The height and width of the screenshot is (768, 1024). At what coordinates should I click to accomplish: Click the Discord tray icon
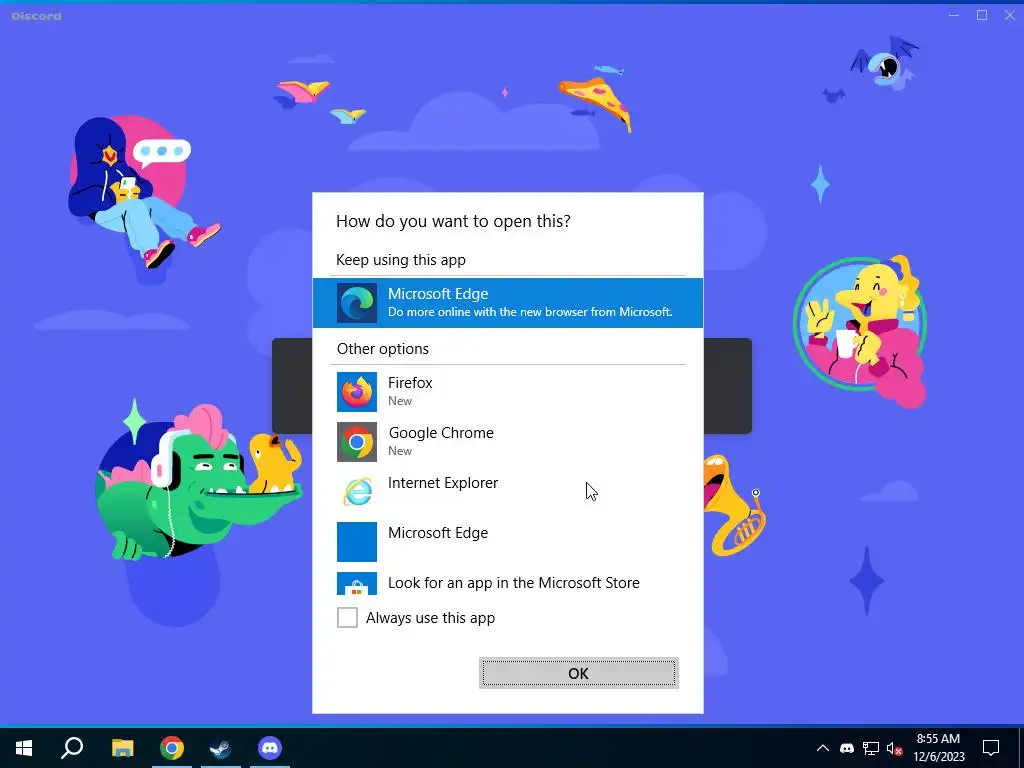point(846,748)
